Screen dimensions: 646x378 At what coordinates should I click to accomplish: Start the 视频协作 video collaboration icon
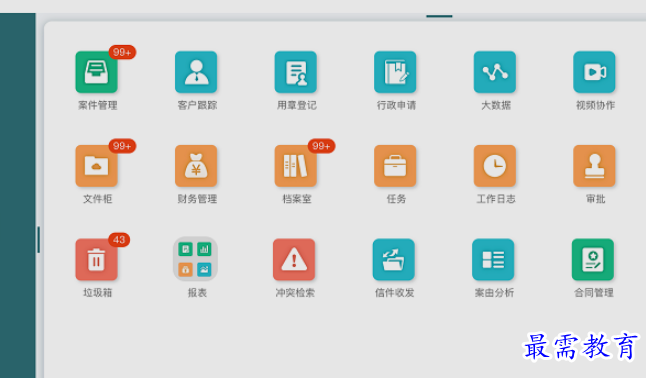pyautogui.click(x=594, y=72)
